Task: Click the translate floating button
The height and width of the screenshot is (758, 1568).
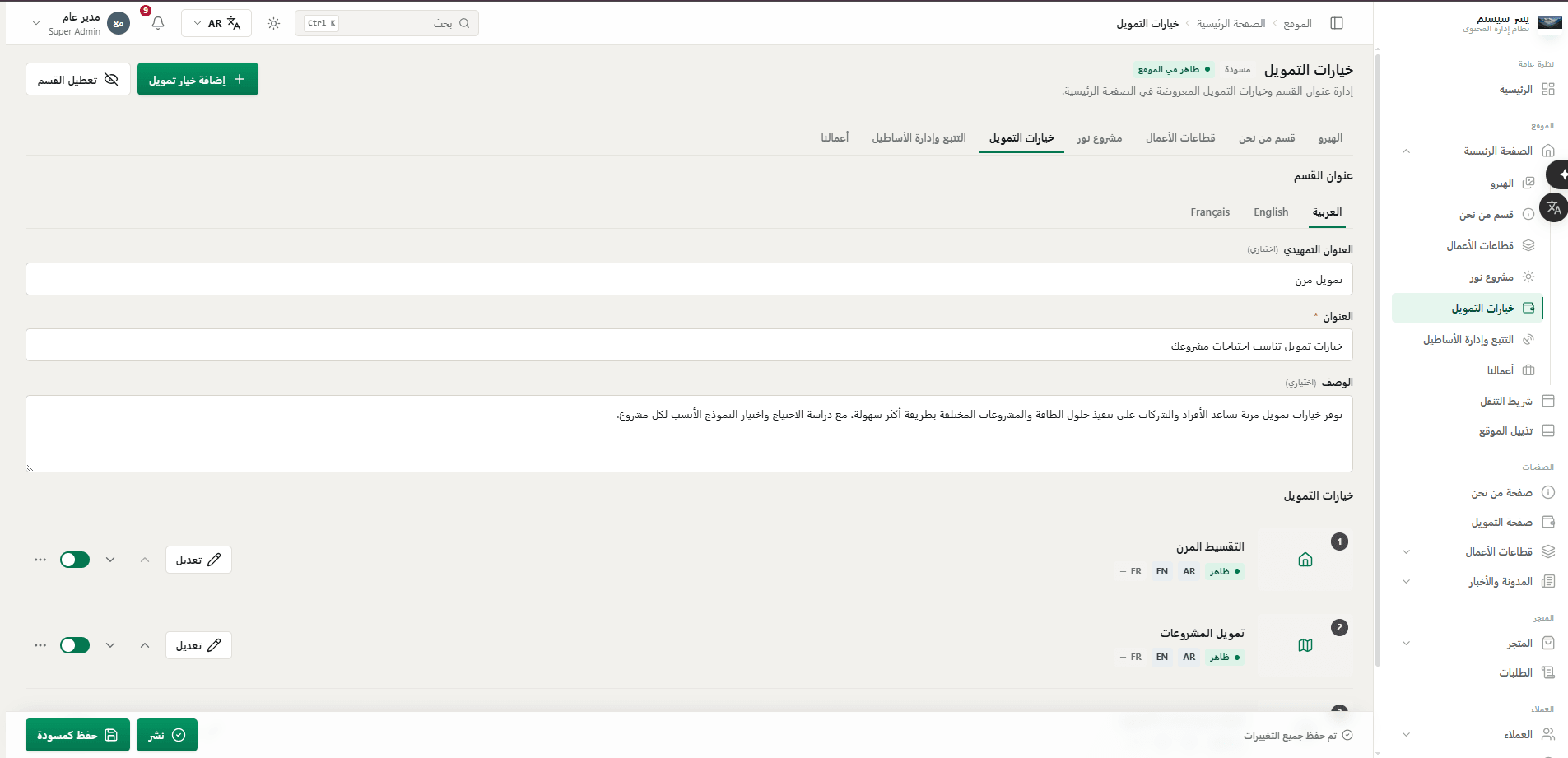Action: point(1554,207)
